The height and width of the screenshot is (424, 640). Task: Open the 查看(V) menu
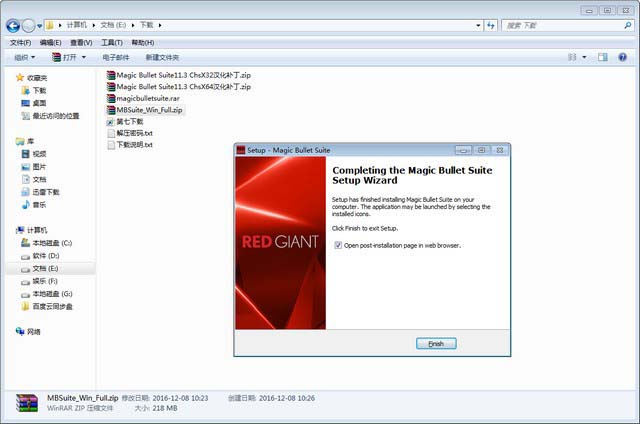[x=81, y=42]
